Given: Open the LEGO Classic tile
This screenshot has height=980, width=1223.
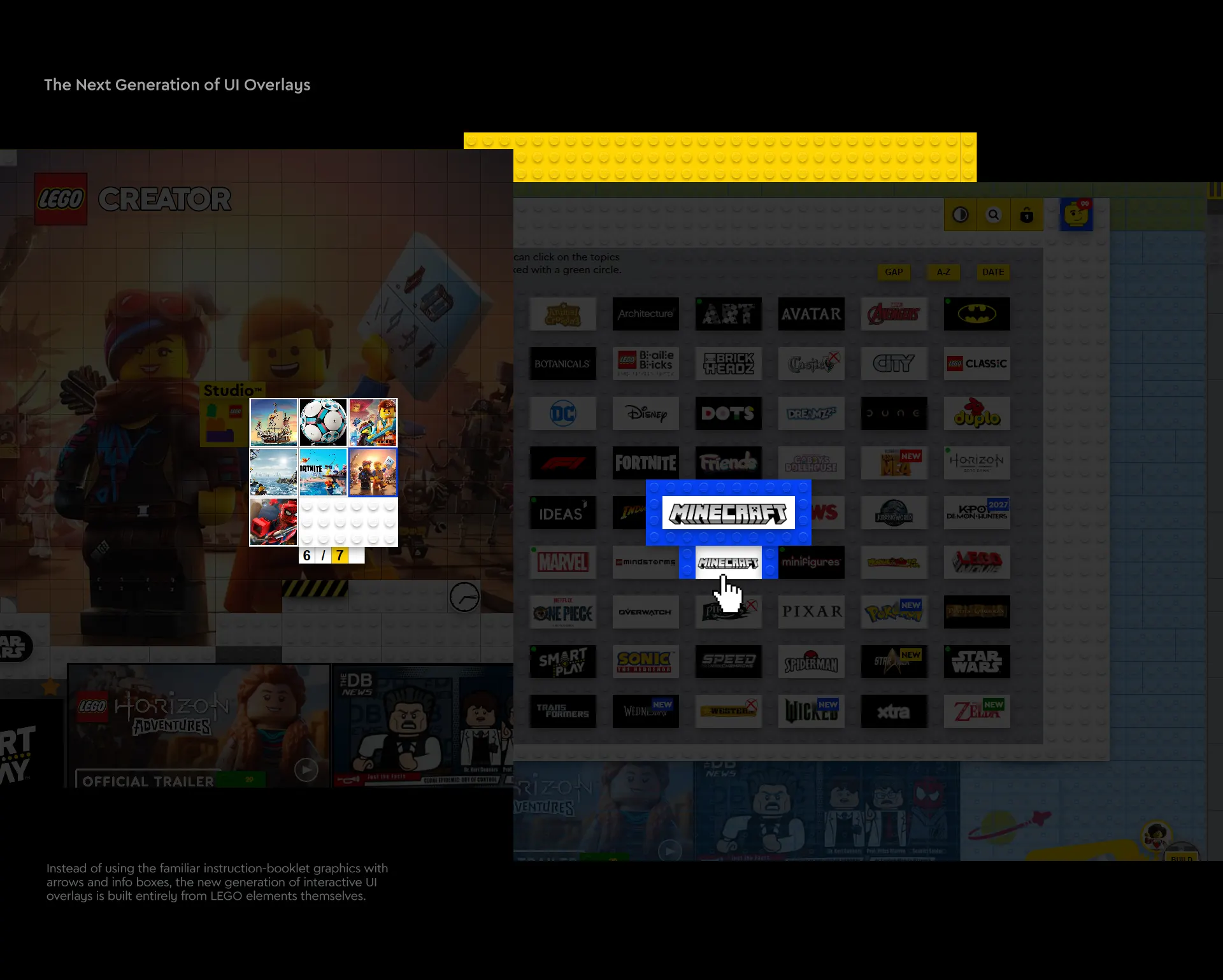Looking at the screenshot, I should (x=977, y=364).
